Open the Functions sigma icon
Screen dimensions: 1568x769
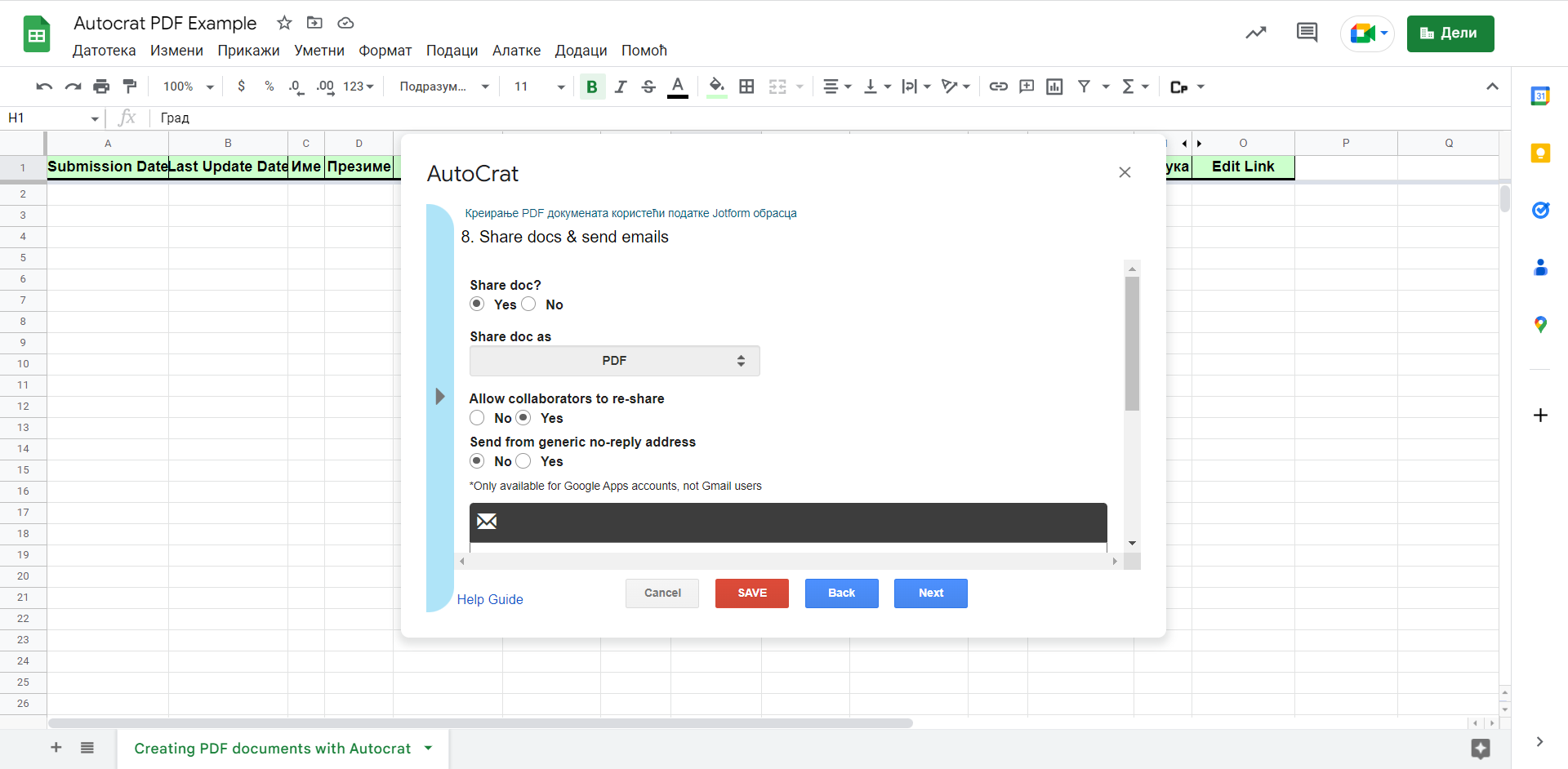(x=1129, y=87)
